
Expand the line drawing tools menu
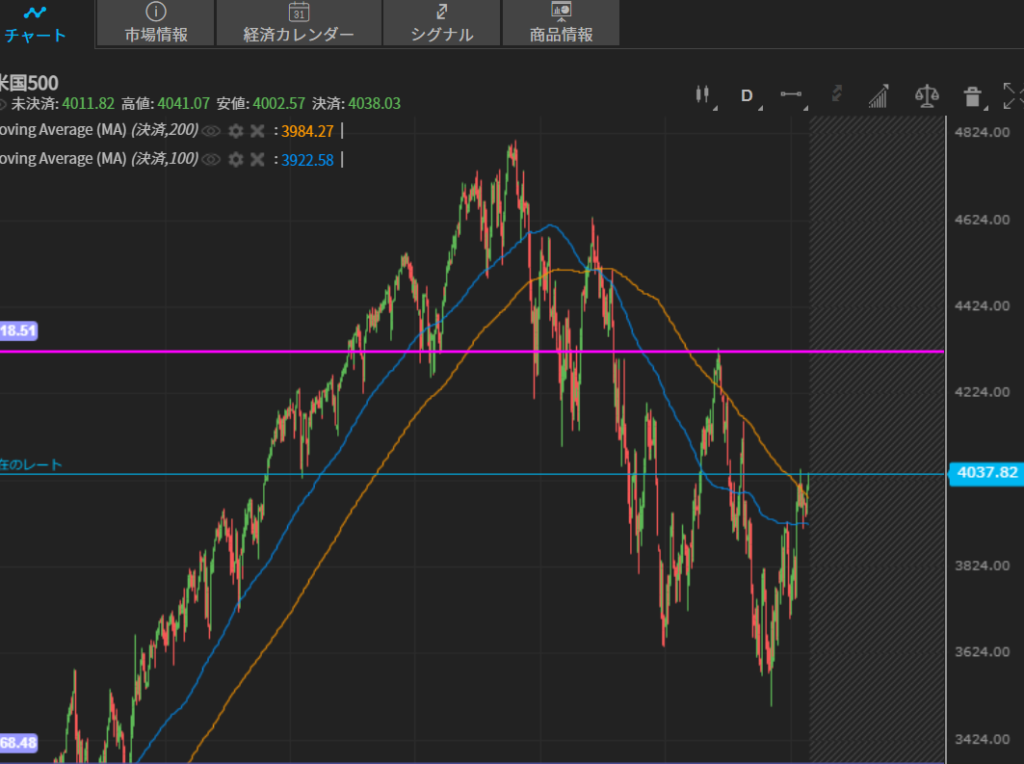coord(791,95)
